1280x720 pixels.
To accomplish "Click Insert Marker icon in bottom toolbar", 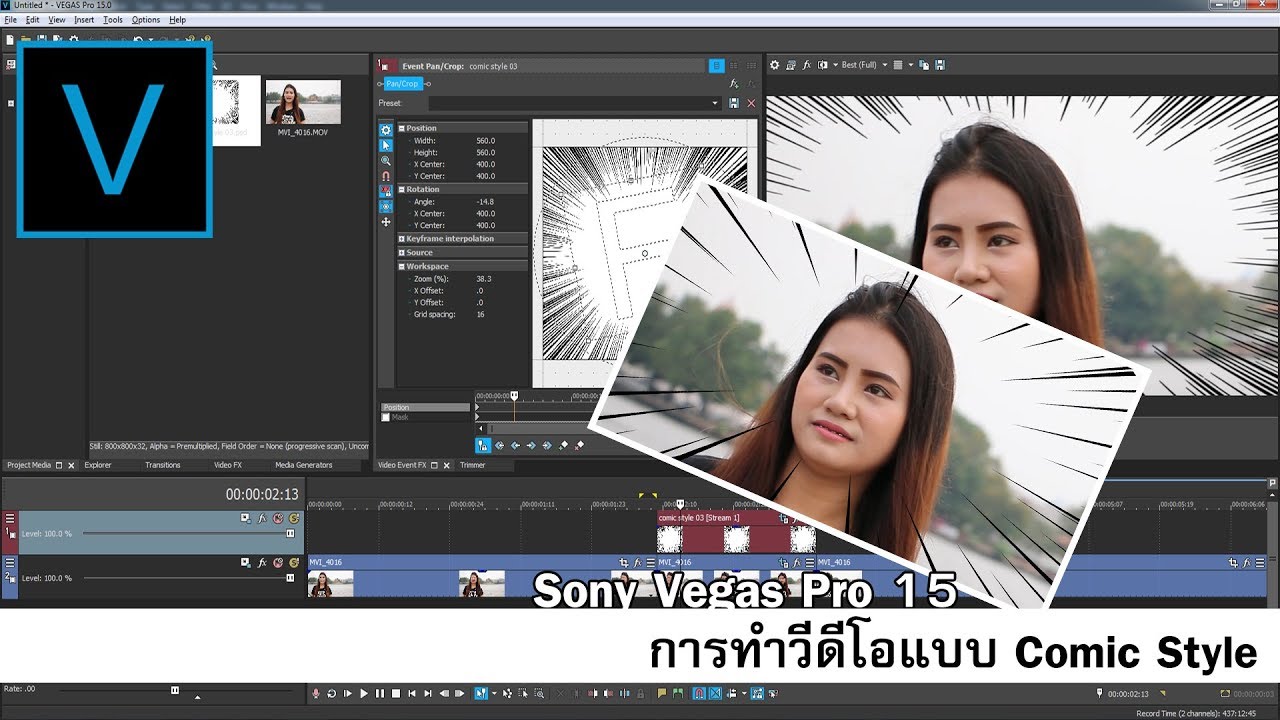I will pos(662,693).
